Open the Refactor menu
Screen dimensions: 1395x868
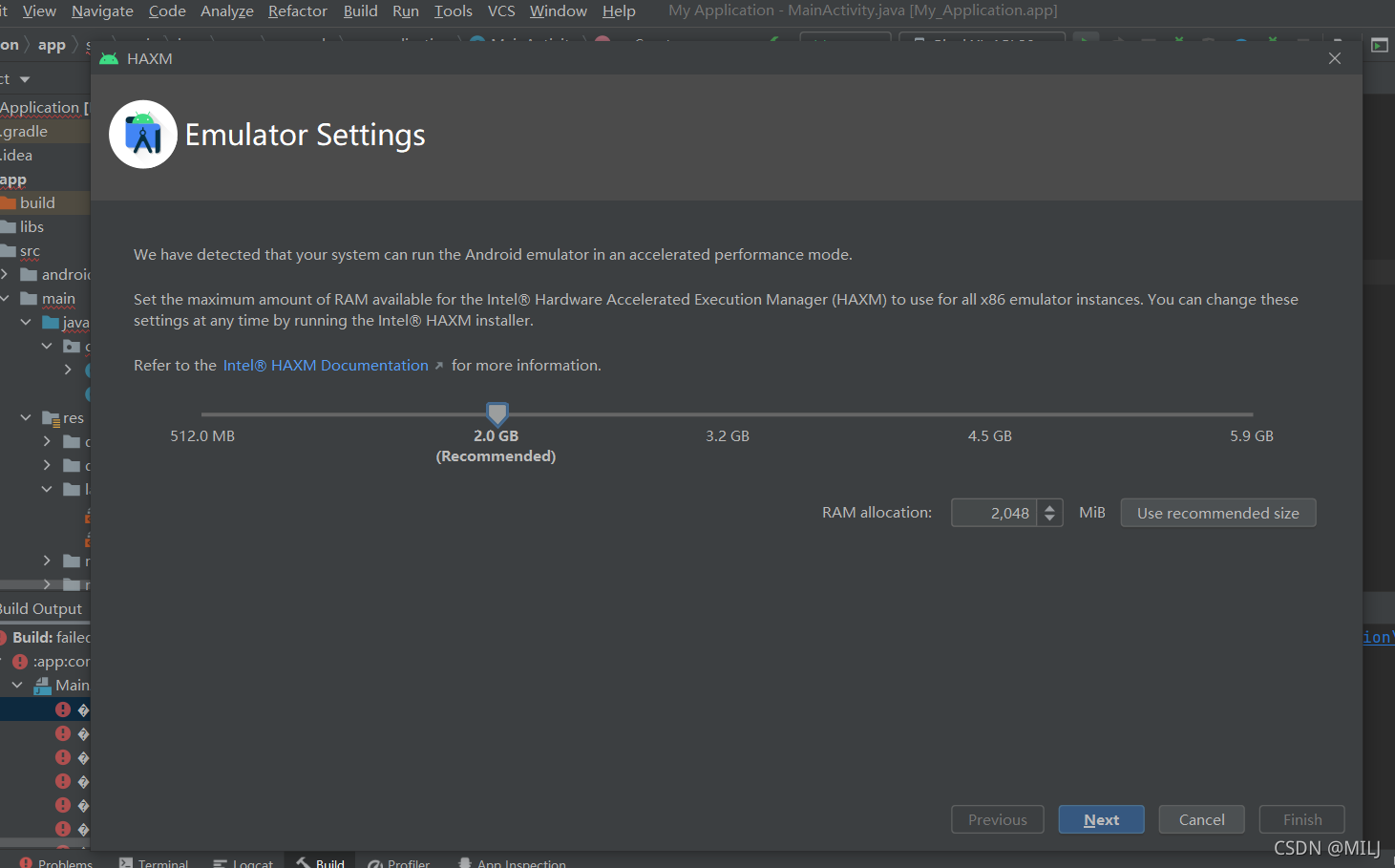pos(298,11)
